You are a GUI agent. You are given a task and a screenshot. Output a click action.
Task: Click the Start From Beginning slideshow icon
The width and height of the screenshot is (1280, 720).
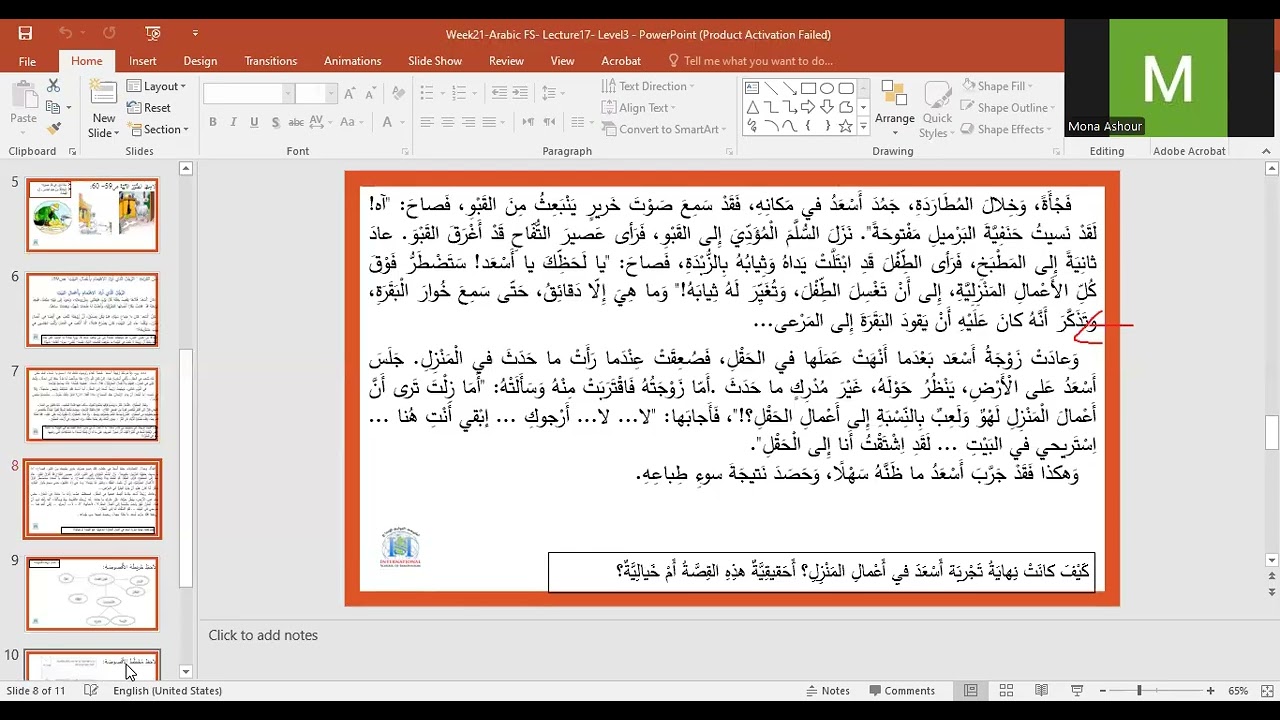[153, 33]
